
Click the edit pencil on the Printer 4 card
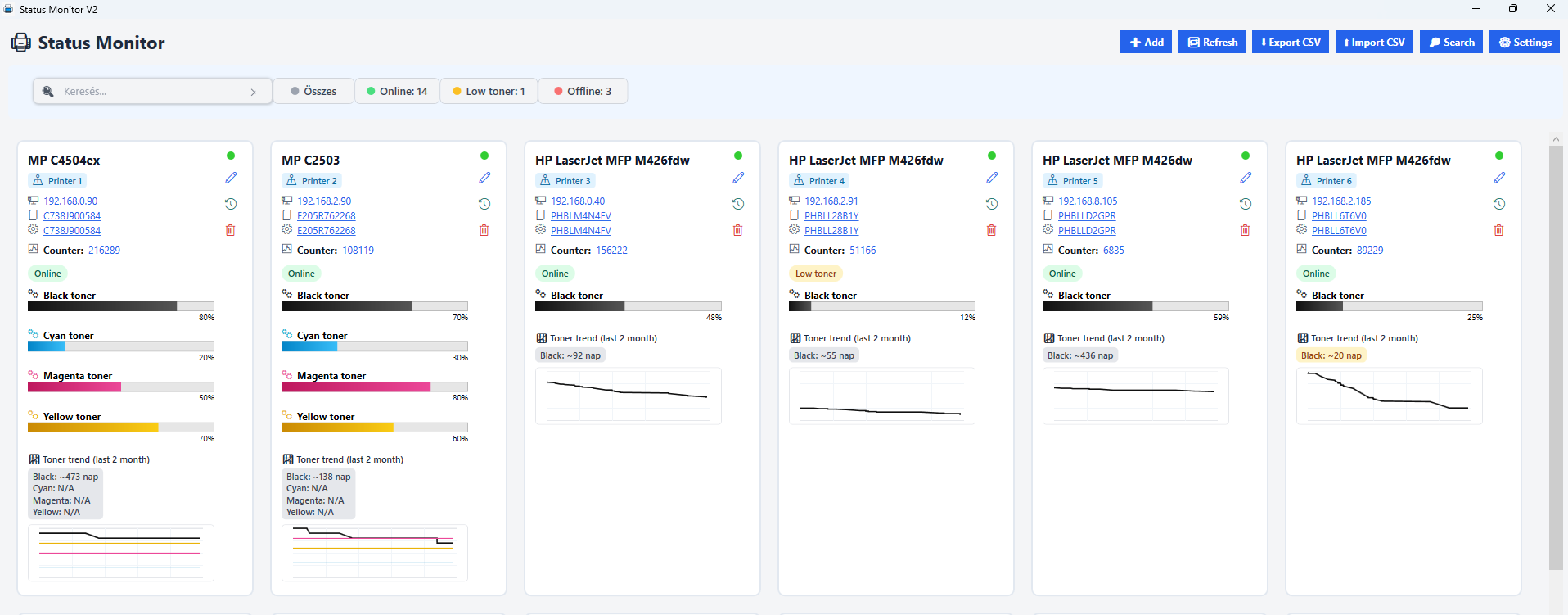[x=992, y=178]
